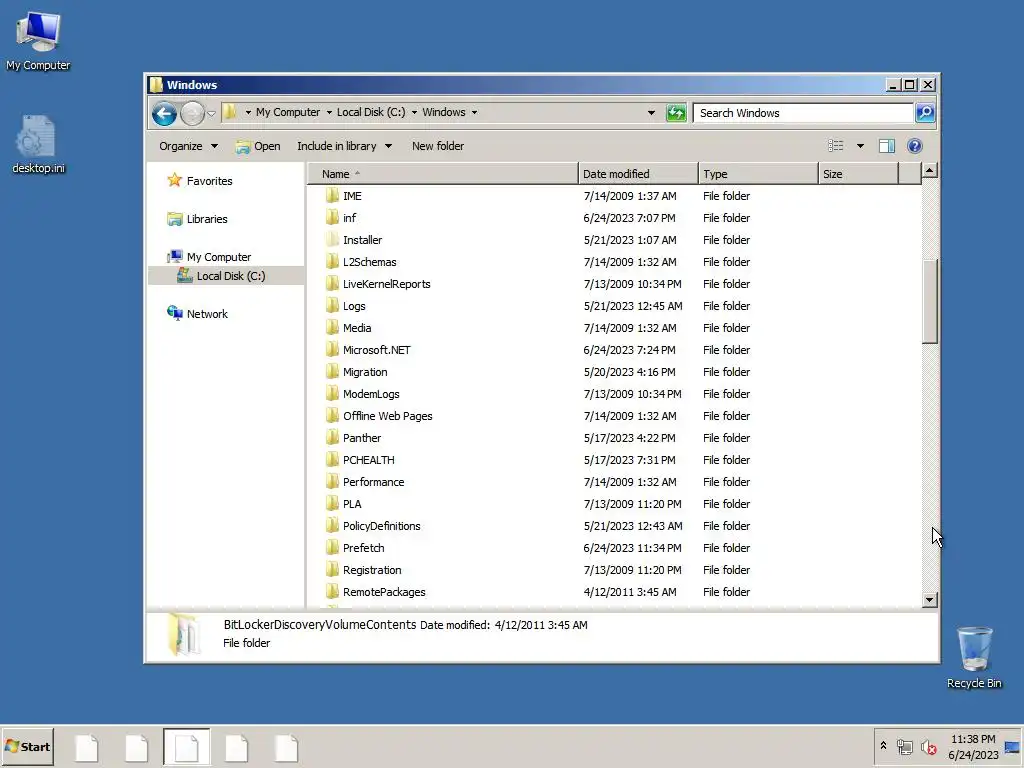Click the PCHEALTH folder name
The width and height of the screenshot is (1024, 768).
pyautogui.click(x=368, y=460)
